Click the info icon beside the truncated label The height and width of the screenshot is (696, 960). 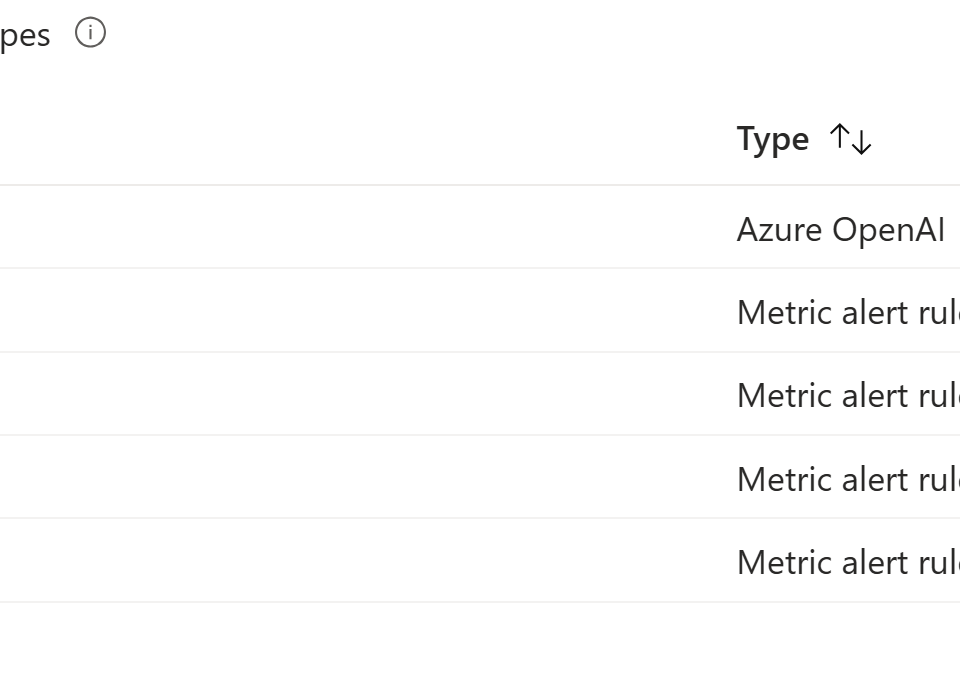click(x=90, y=32)
